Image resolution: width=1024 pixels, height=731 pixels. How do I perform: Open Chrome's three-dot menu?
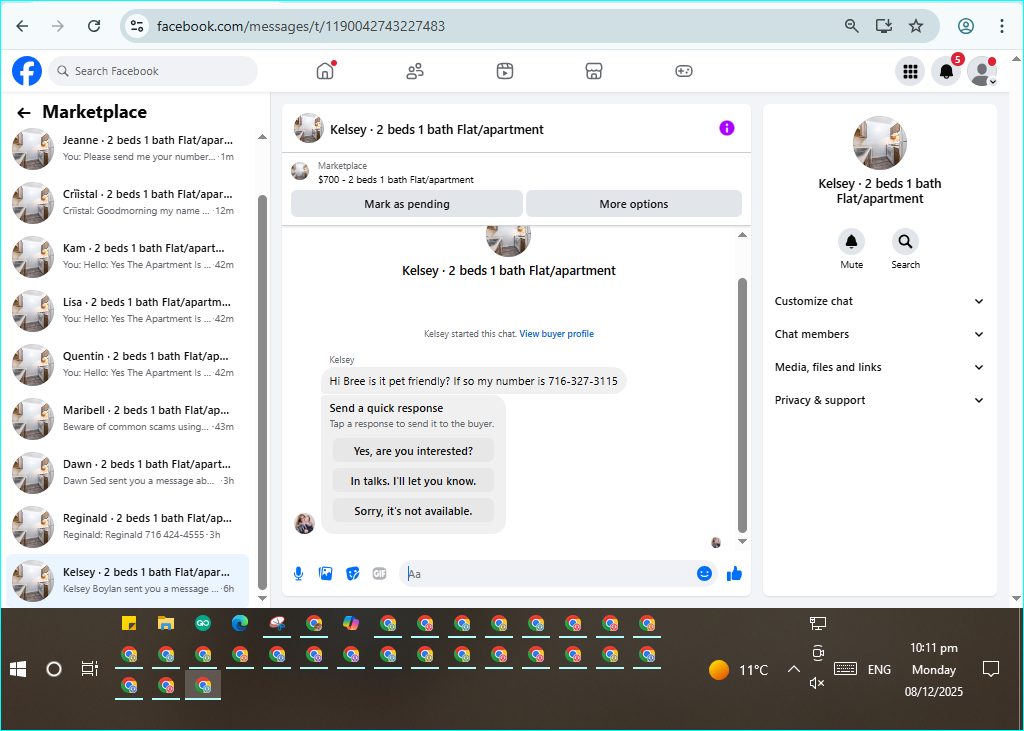(1001, 26)
